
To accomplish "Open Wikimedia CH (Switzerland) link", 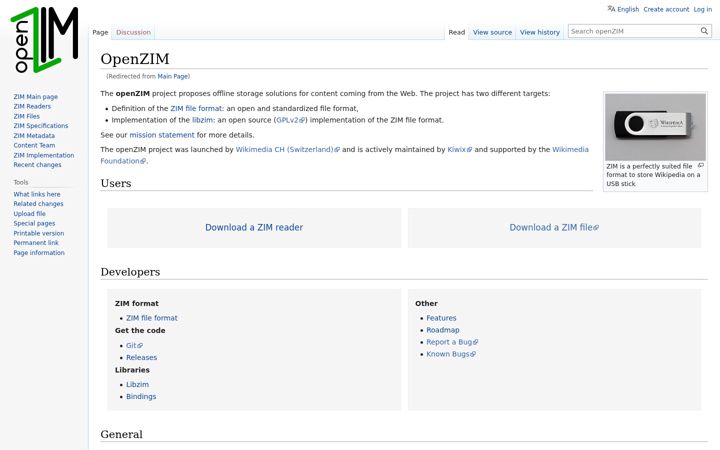I will click(287, 150).
